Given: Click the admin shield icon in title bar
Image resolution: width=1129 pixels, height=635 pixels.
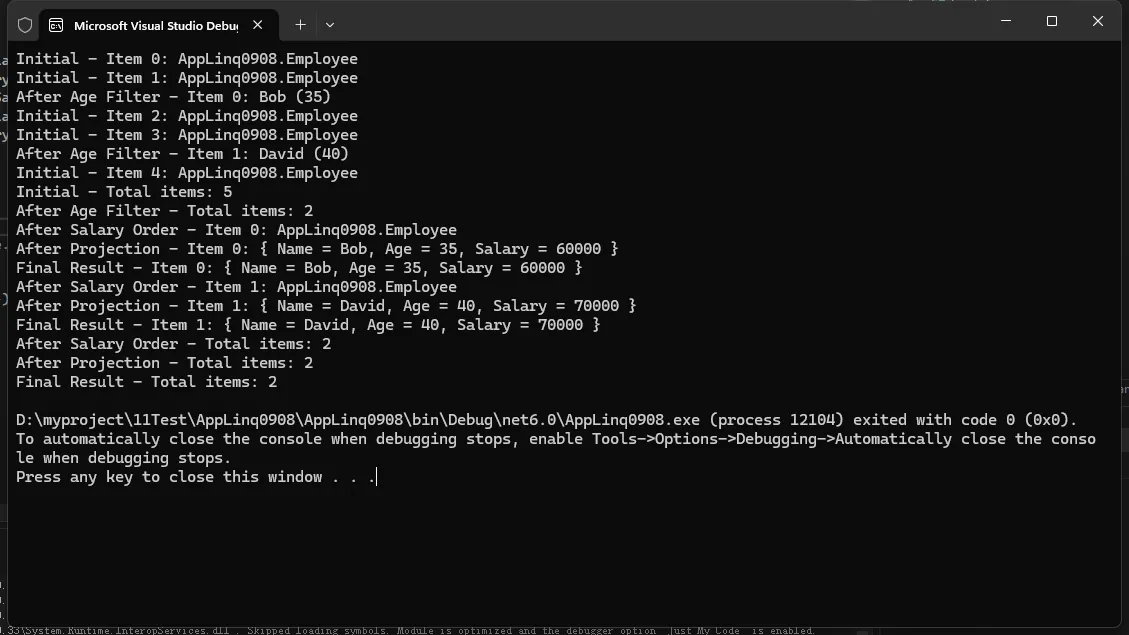Looking at the screenshot, I should point(25,25).
